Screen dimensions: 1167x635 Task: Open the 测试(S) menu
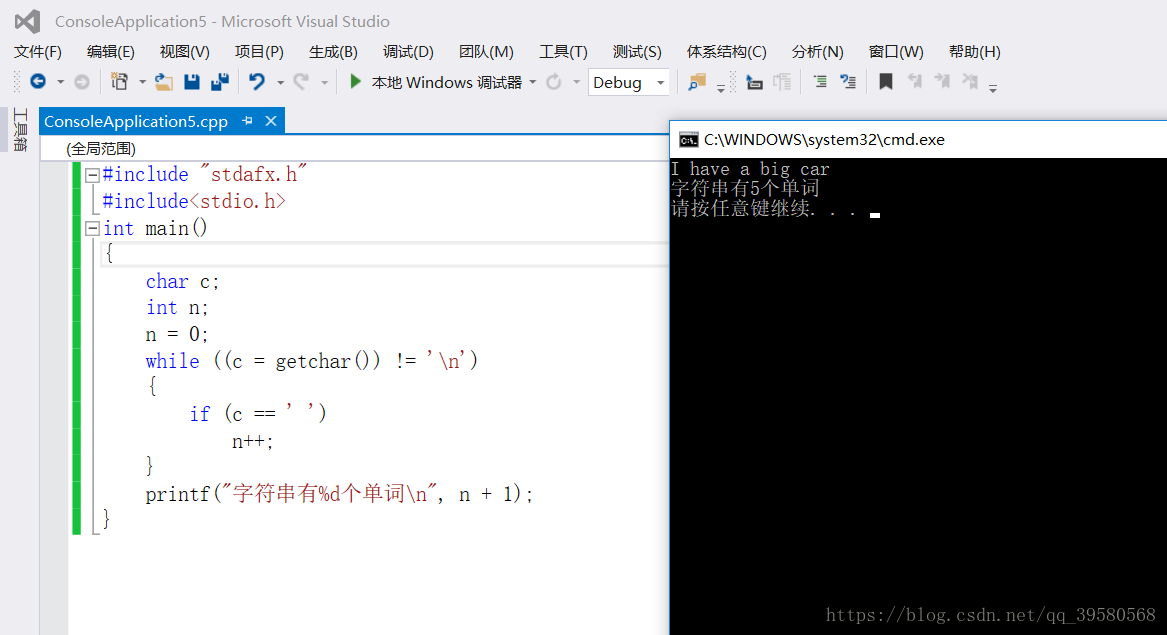(637, 51)
